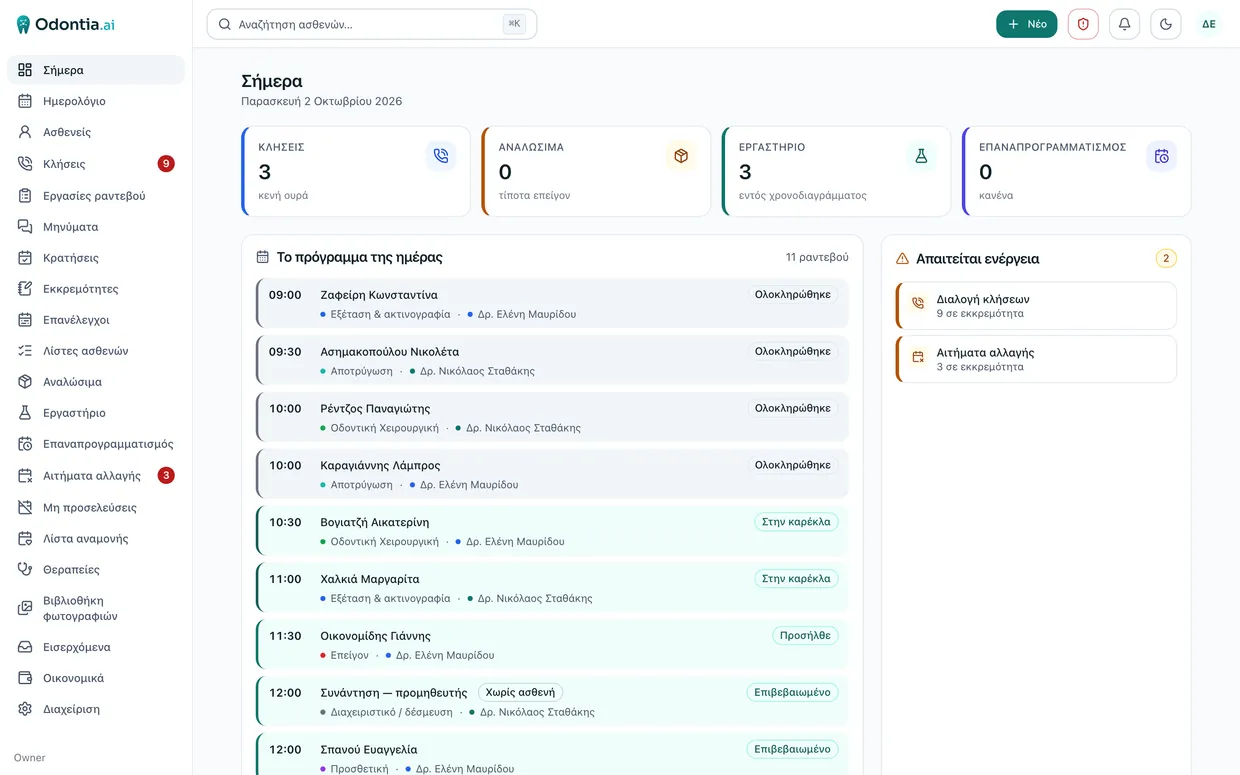Click the phone icon on Κλήσεις card

[x=441, y=156]
